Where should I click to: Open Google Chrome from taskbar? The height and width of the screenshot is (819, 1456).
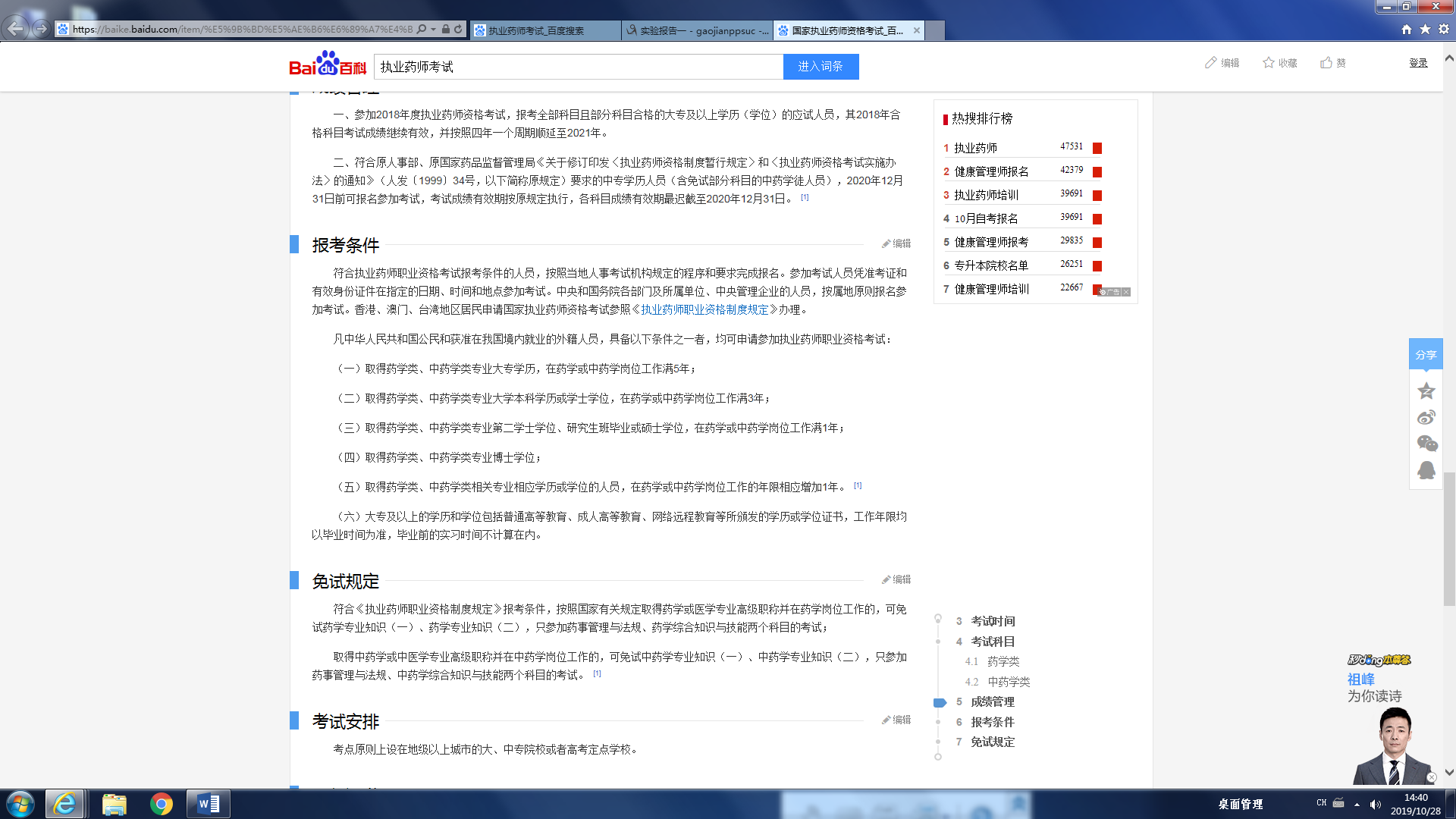(161, 804)
